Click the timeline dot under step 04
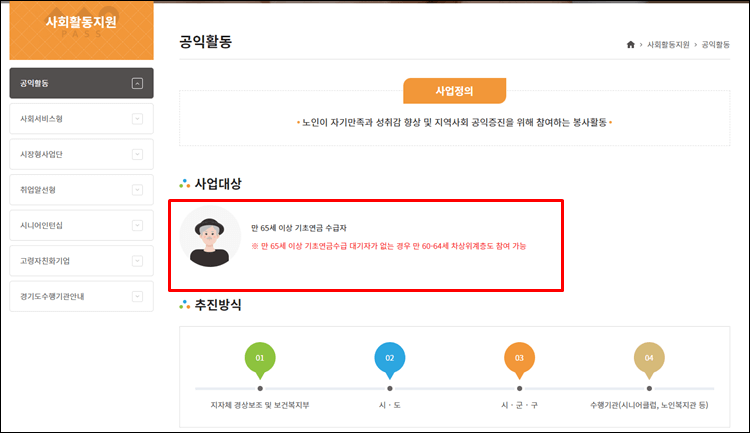The image size is (750, 433). point(649,389)
